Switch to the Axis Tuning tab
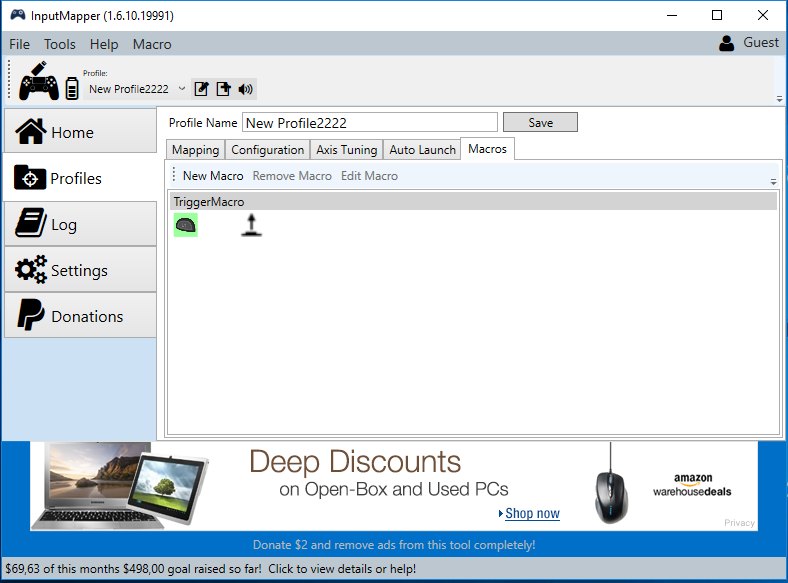The width and height of the screenshot is (788, 583). (x=347, y=150)
